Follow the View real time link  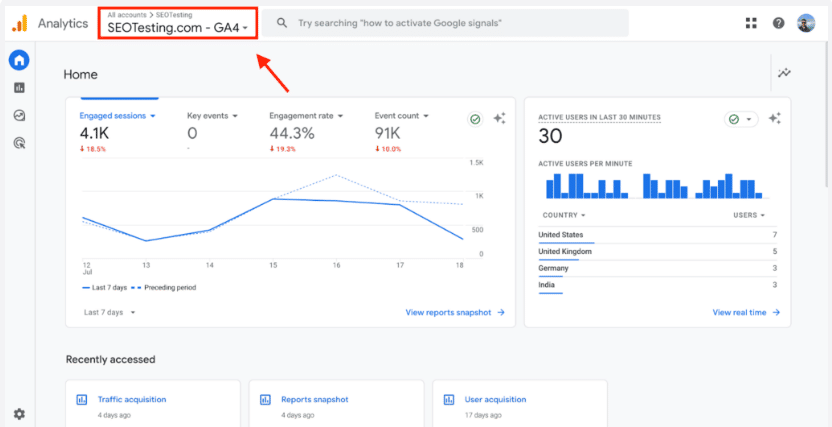tap(746, 312)
